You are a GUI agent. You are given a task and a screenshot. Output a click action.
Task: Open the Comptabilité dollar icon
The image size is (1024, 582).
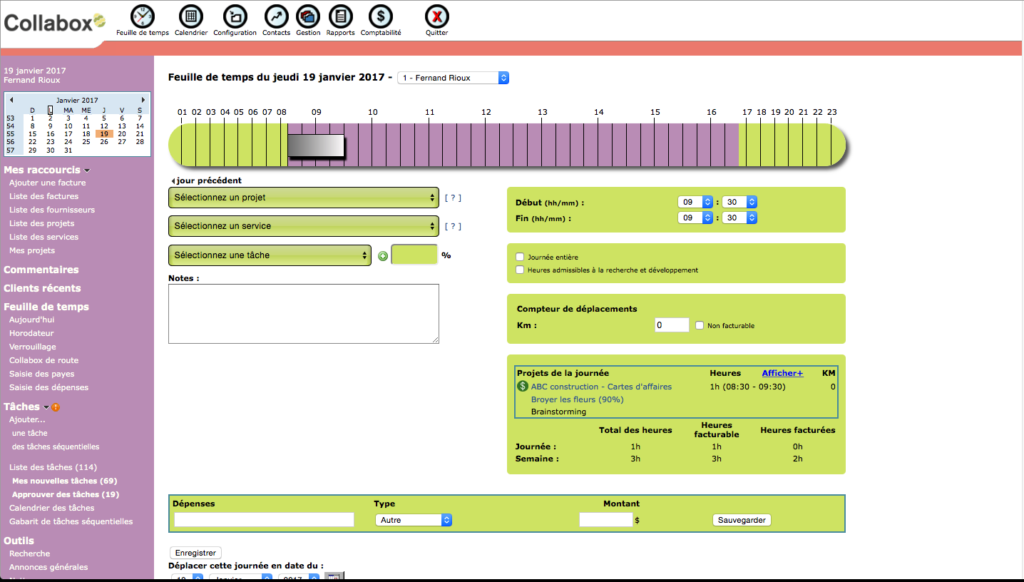point(380,16)
